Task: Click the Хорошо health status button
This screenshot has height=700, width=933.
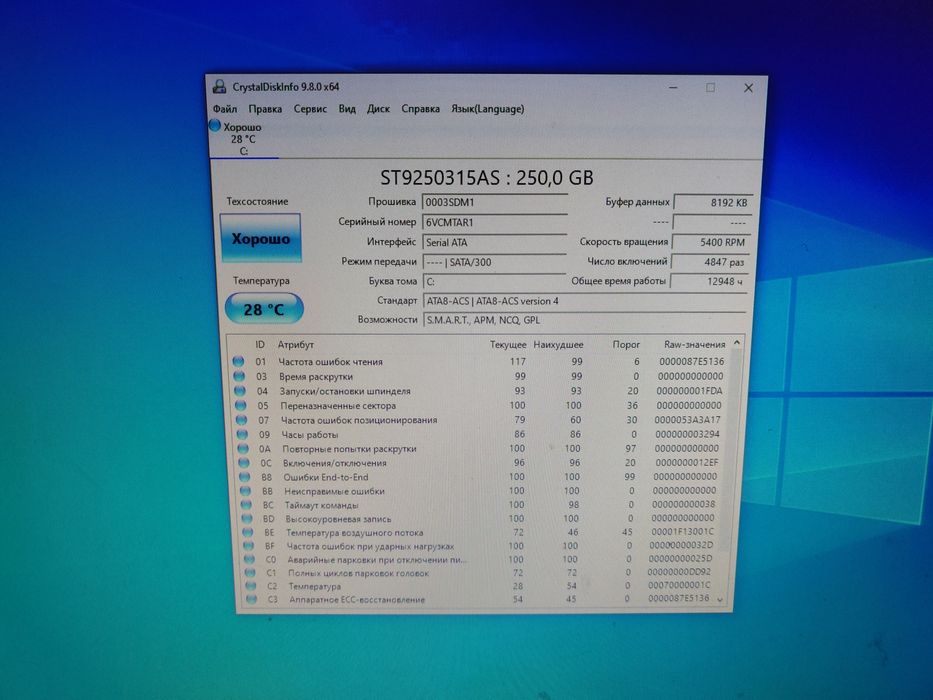Action: [x=261, y=238]
